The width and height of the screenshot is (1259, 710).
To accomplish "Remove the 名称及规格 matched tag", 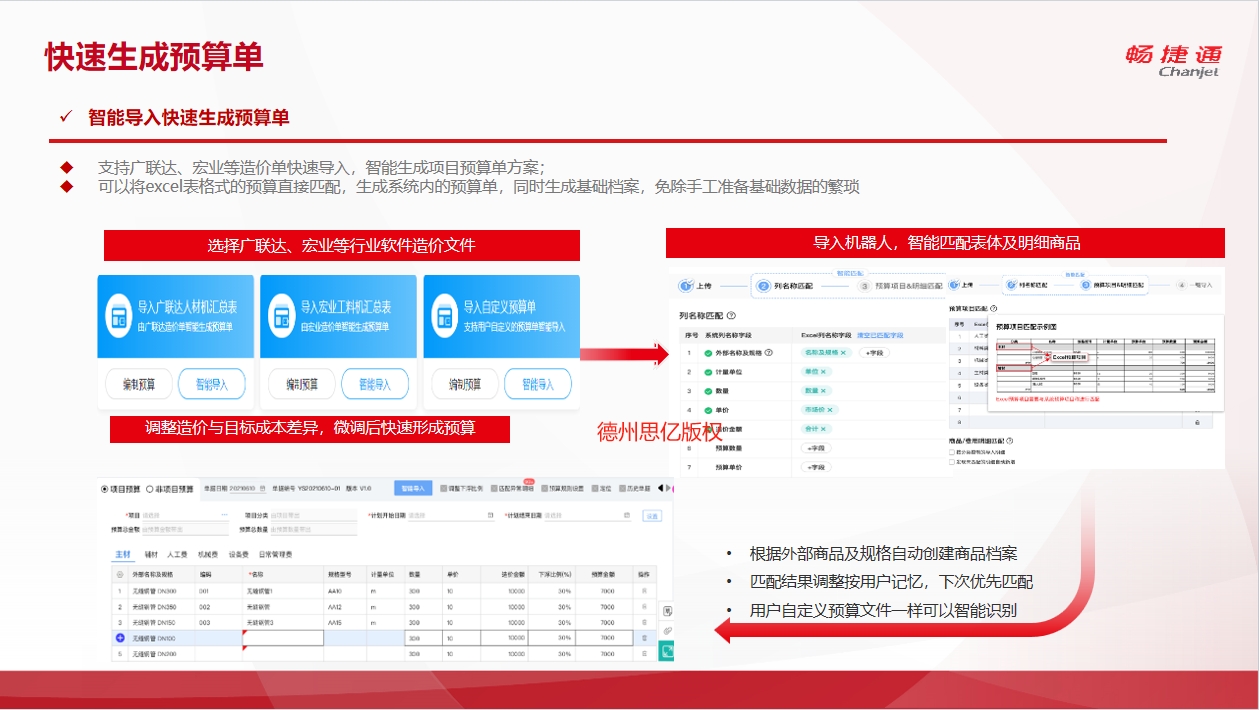I will click(843, 353).
